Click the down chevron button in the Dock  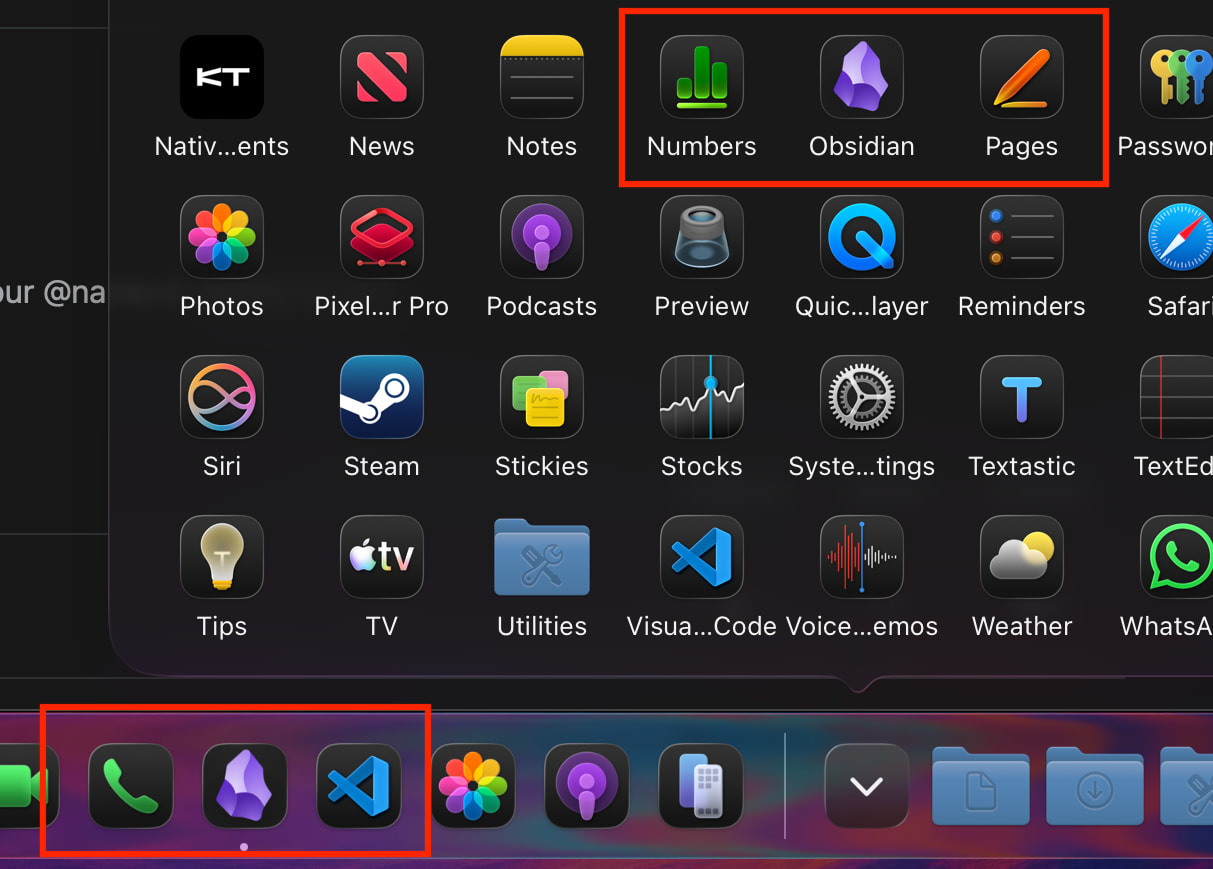[x=866, y=785]
